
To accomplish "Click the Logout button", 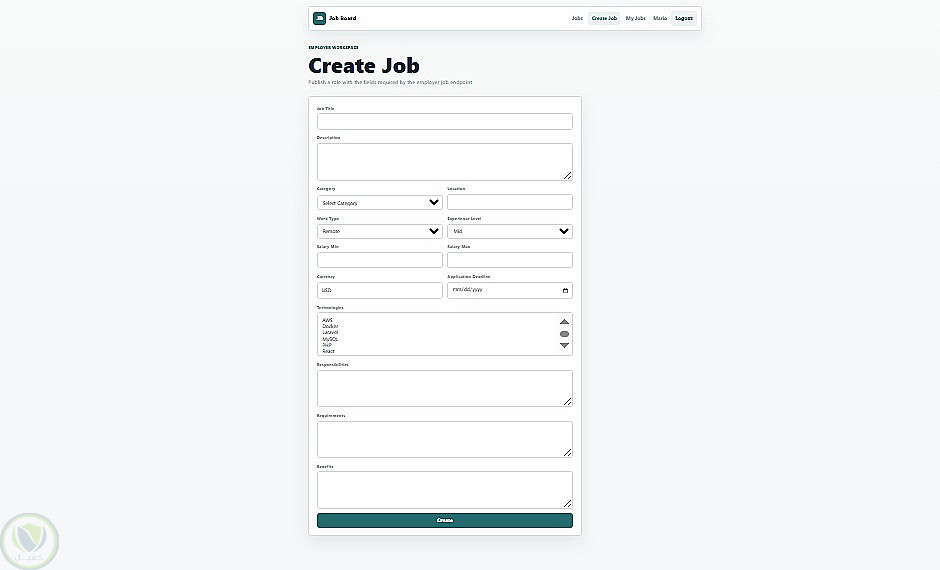I will 684,19.
